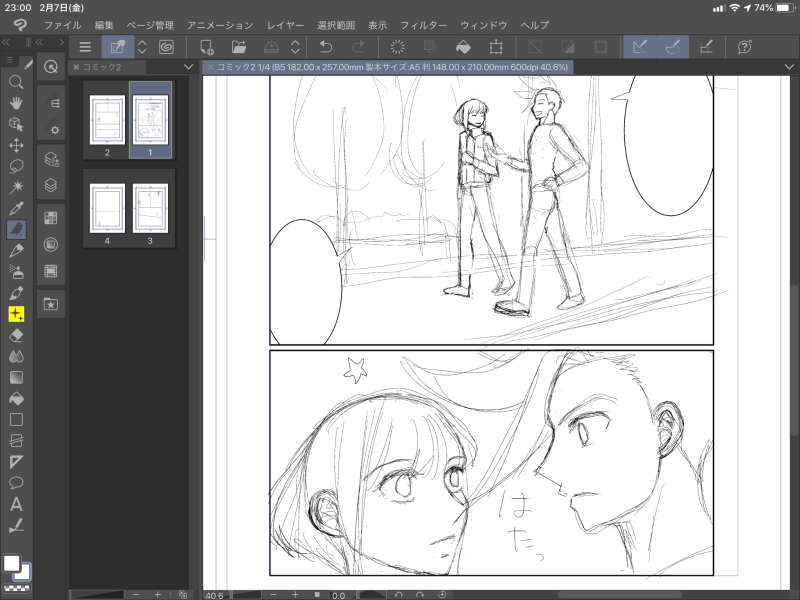This screenshot has width=800, height=600.
Task: Select the yellow Decoration sparkle tool
Action: pos(16,314)
